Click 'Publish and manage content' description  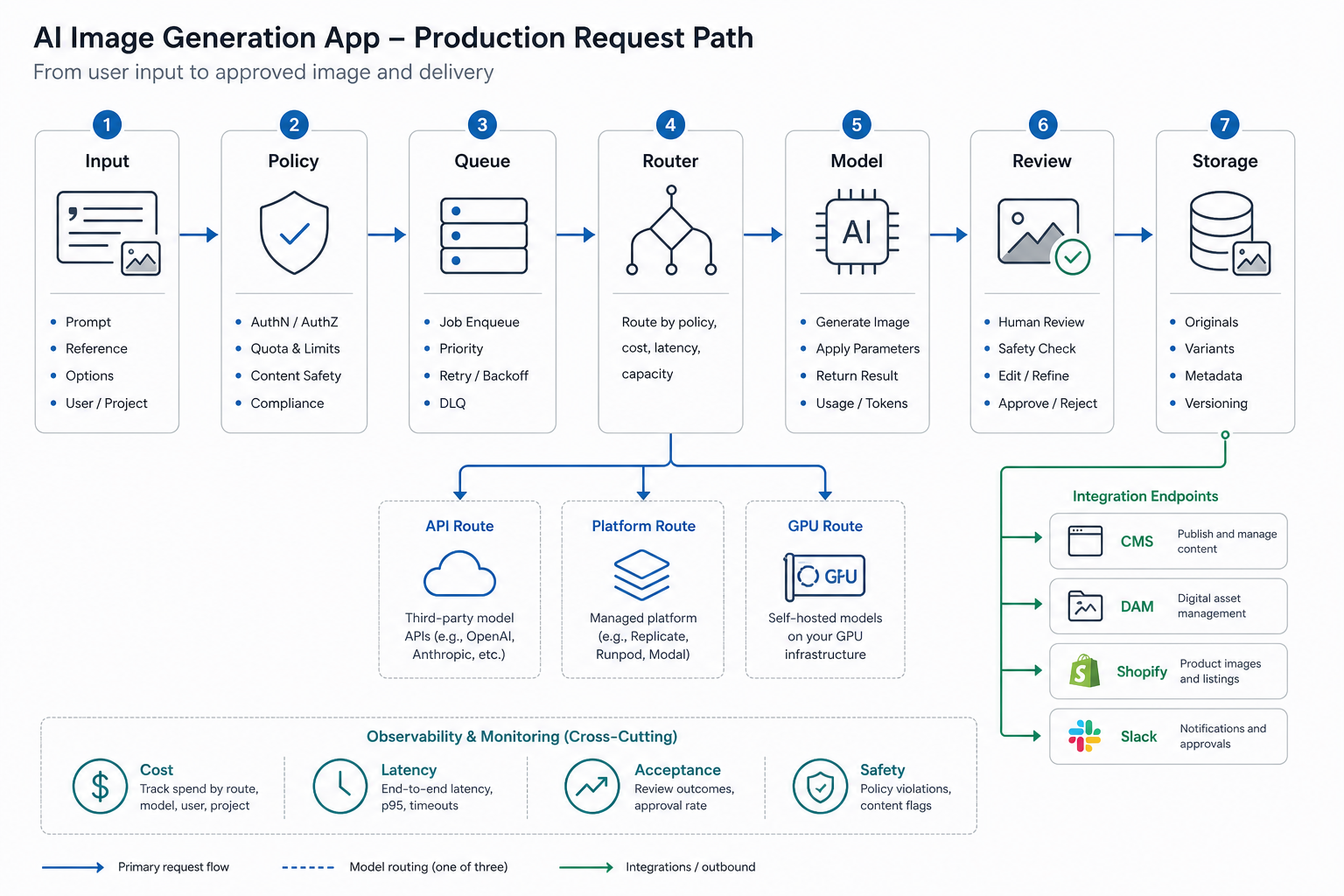click(x=1227, y=542)
